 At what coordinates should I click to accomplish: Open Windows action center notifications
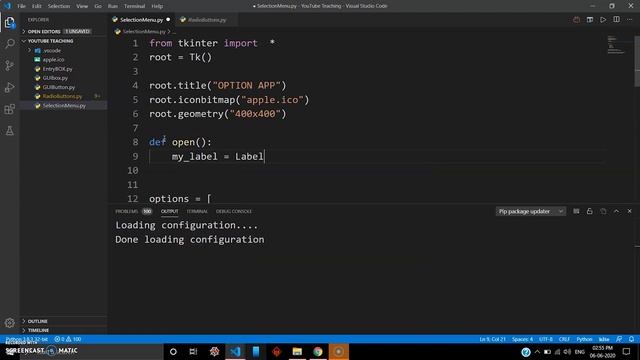627,351
